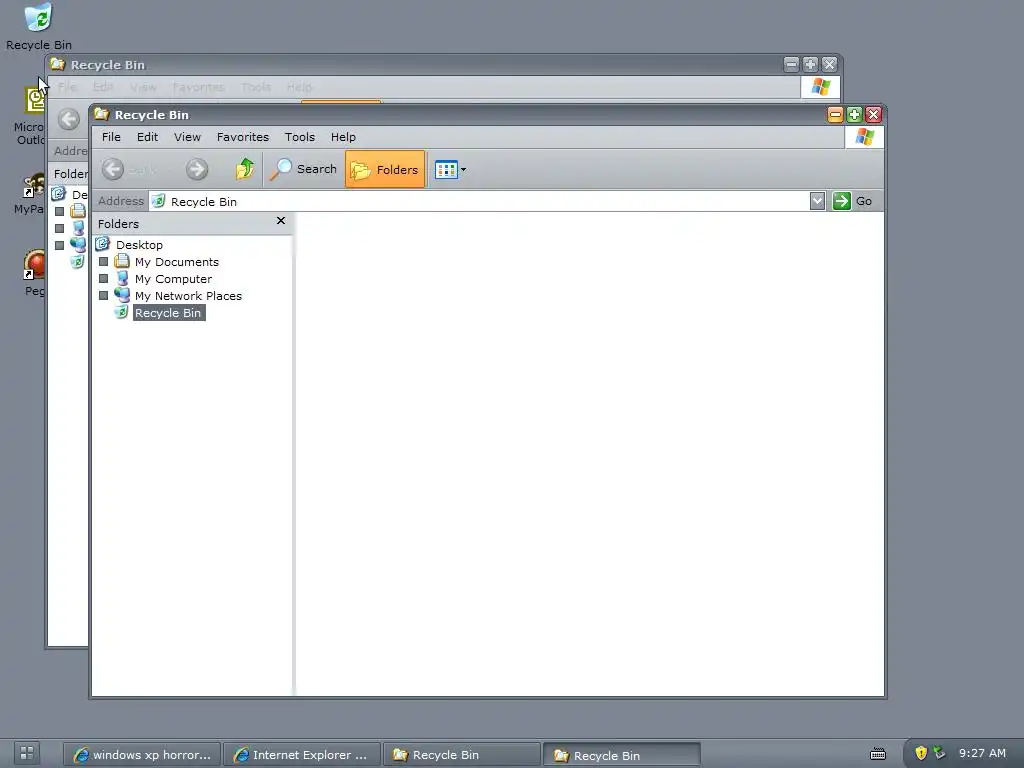Click the Desktop icon in folder tree
1024x768 pixels.
103,244
